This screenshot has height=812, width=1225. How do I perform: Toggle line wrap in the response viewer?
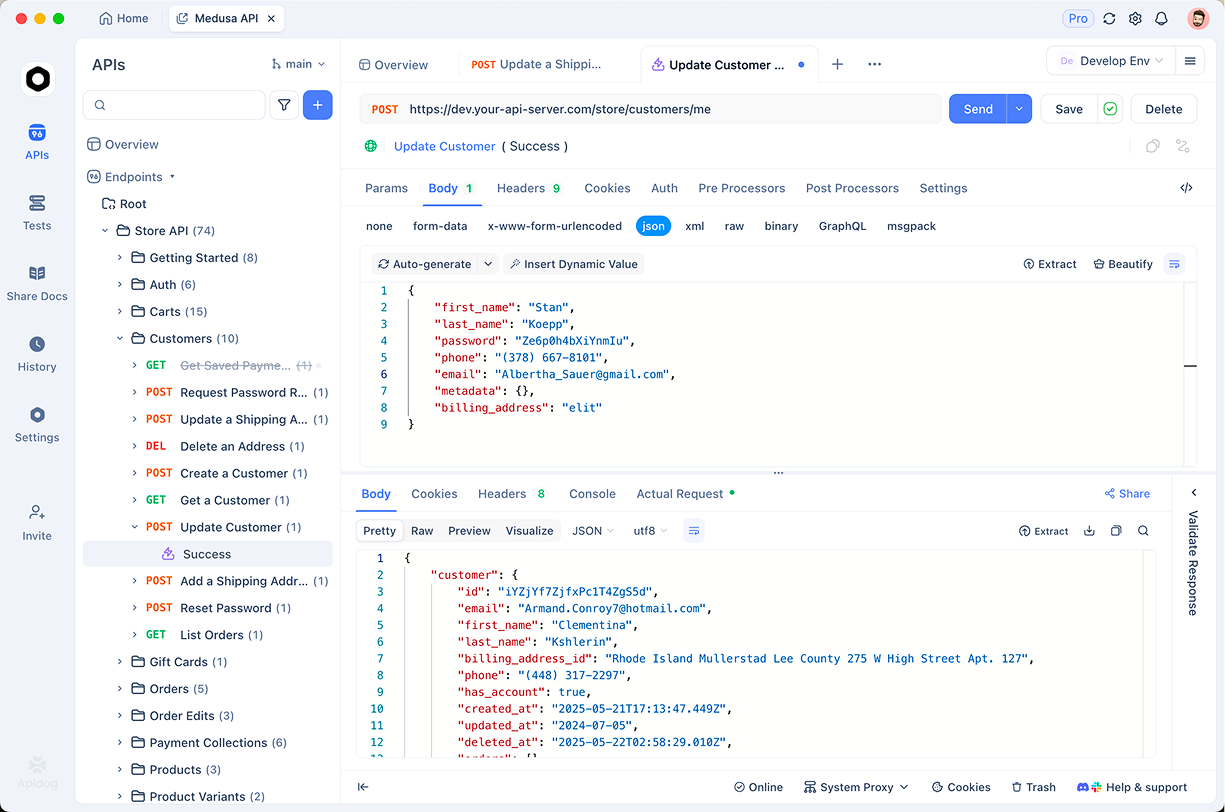click(x=694, y=531)
